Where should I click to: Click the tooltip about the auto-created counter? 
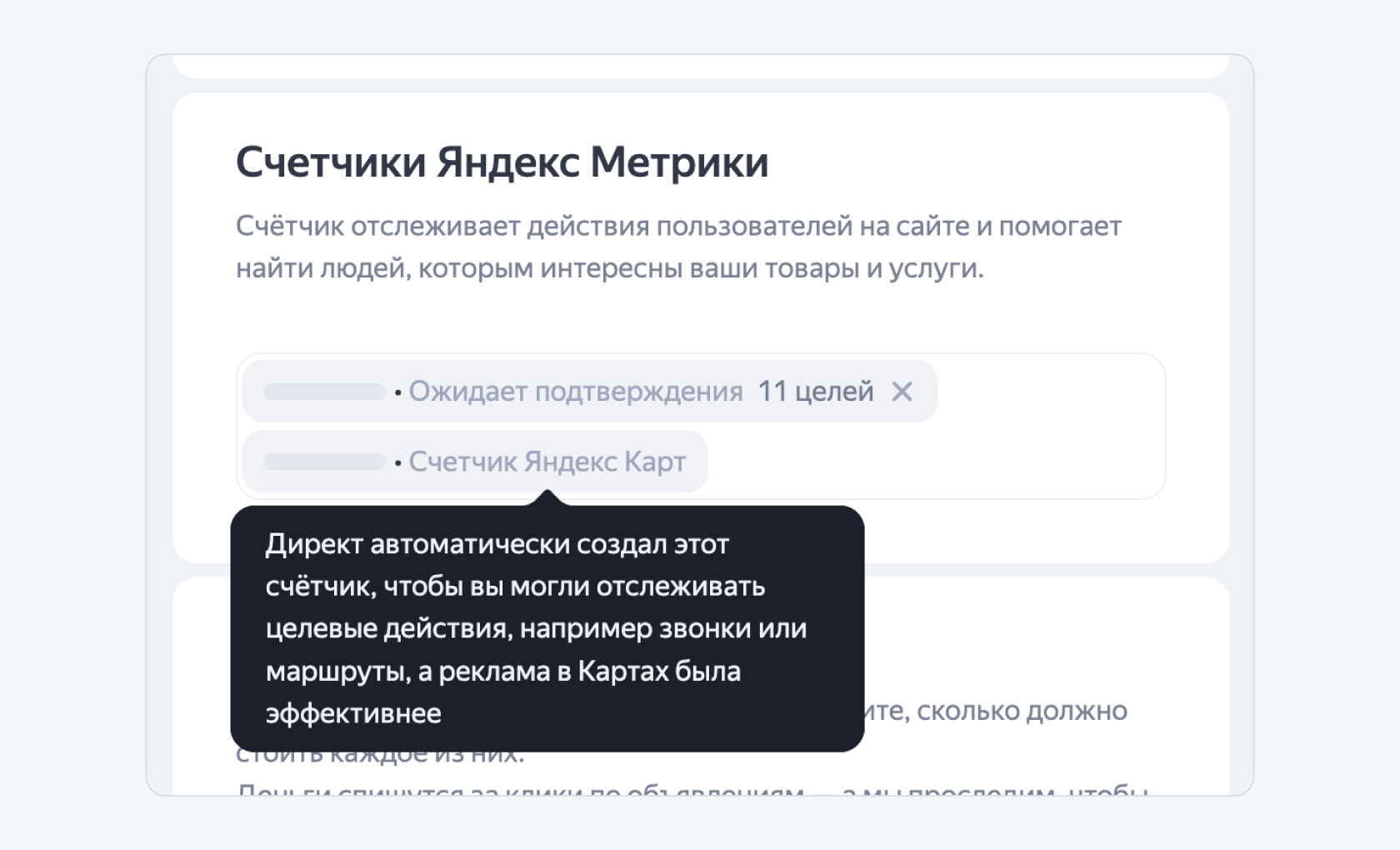(x=547, y=628)
